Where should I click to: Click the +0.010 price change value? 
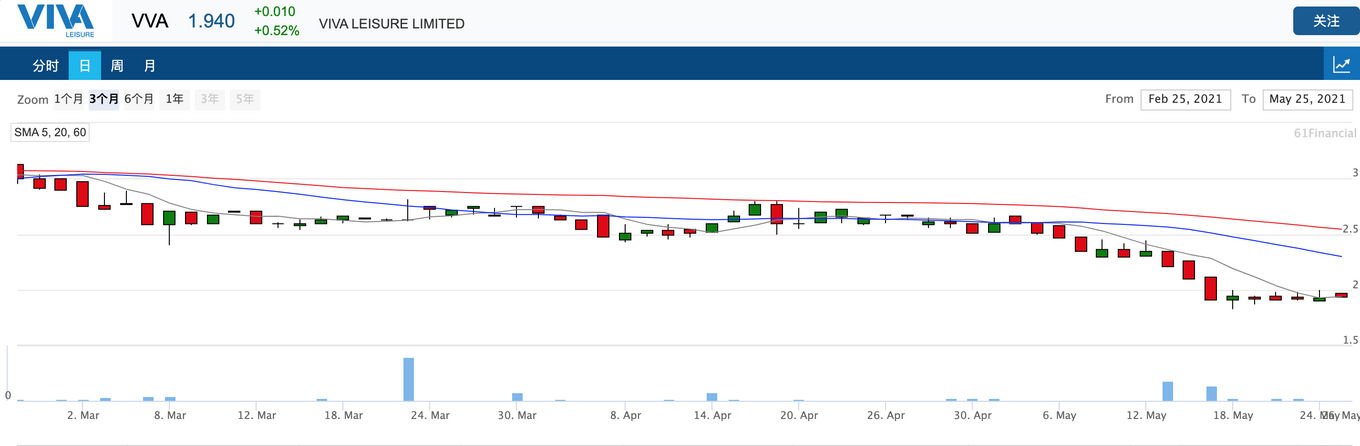click(275, 12)
